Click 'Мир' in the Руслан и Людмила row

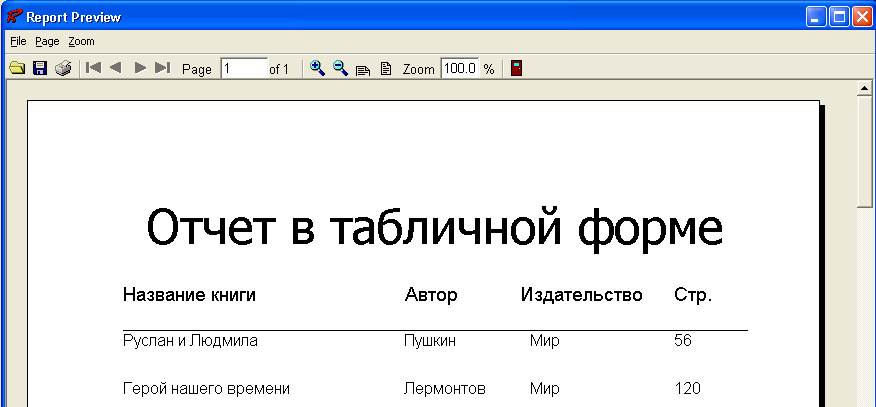click(x=545, y=341)
